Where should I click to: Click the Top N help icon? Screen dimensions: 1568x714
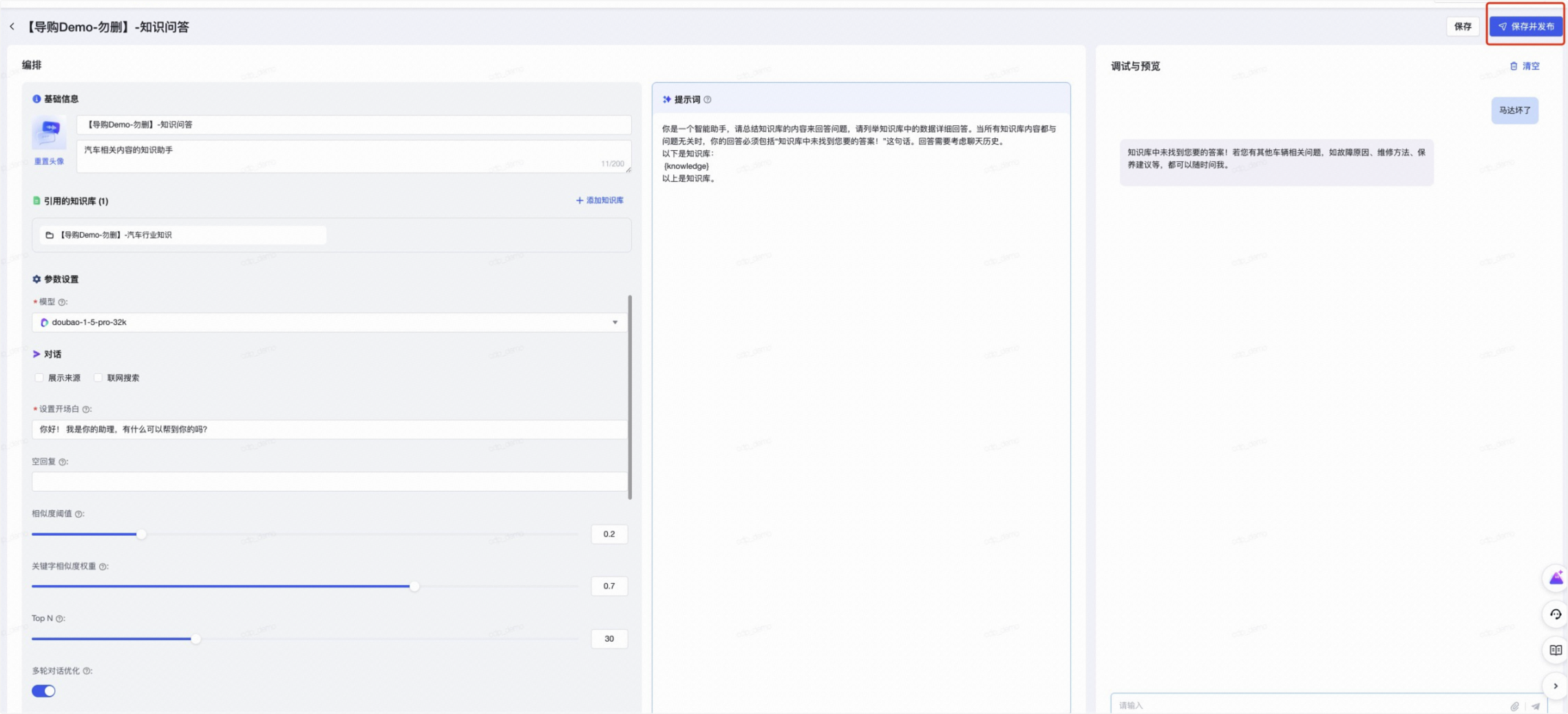coord(60,619)
